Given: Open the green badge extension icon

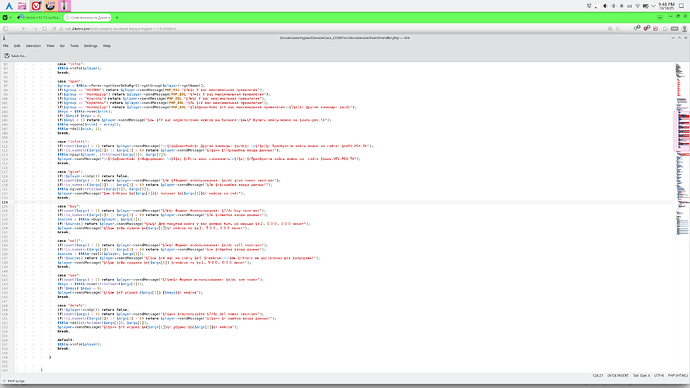Looking at the screenshot, I should (636, 28).
